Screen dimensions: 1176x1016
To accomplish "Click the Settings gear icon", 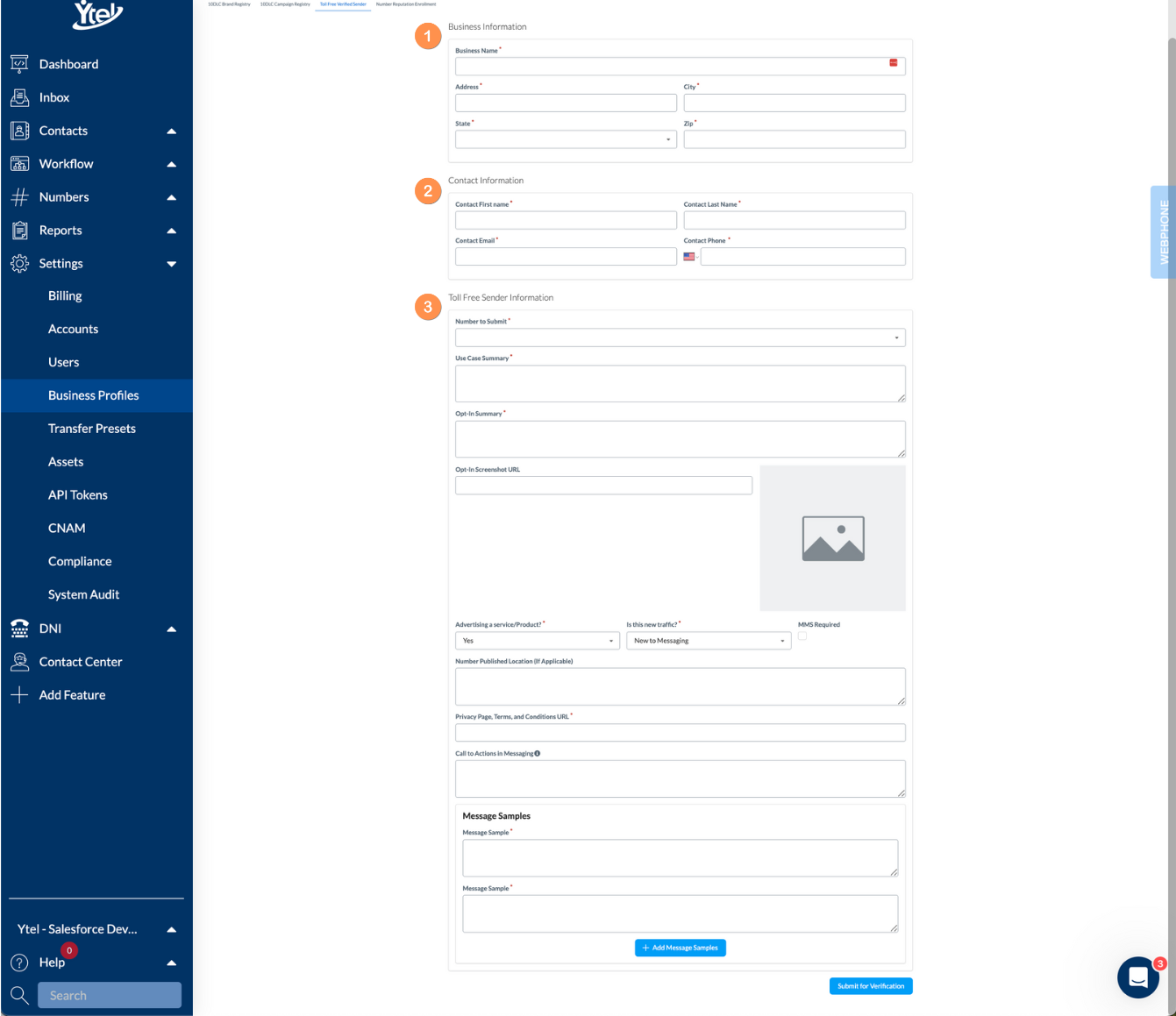I will pos(19,263).
